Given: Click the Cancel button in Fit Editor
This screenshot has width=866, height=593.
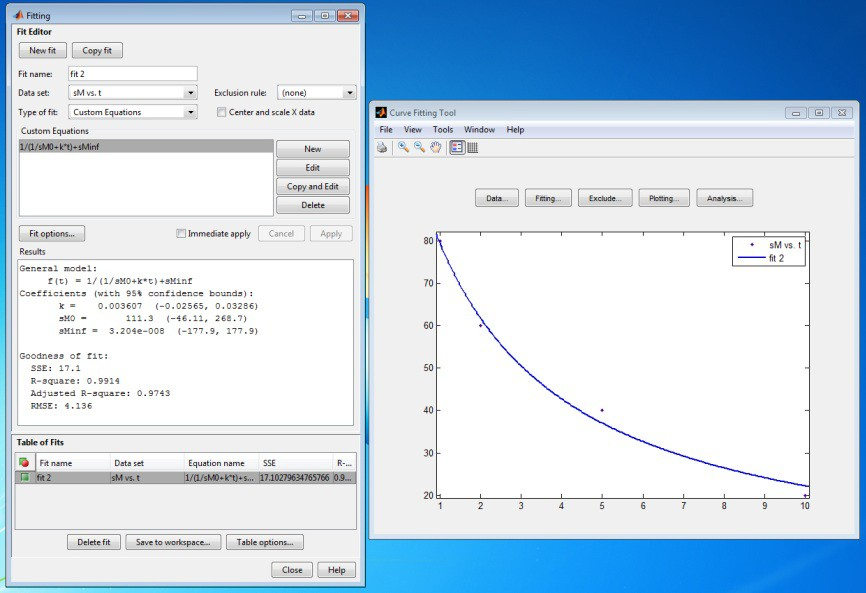Looking at the screenshot, I should click(x=281, y=234).
